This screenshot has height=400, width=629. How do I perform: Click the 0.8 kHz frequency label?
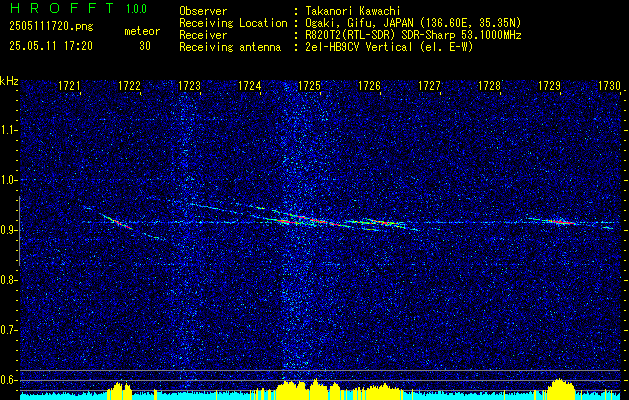pos(8,280)
